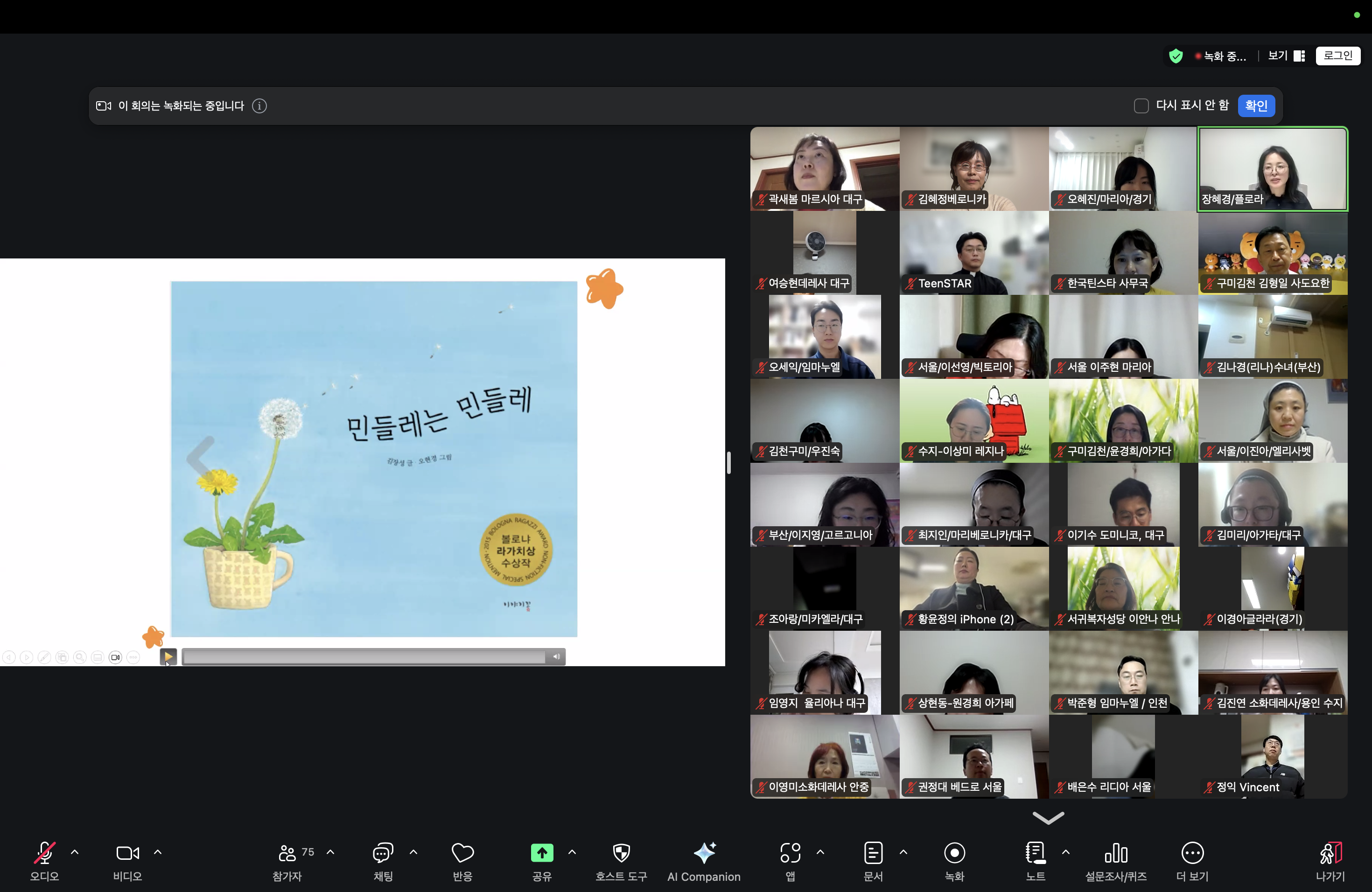Screen dimensions: 1372x892
Task: Click the muted mic icon on 곽새봄 마르시아 대구
Action: pos(762,199)
